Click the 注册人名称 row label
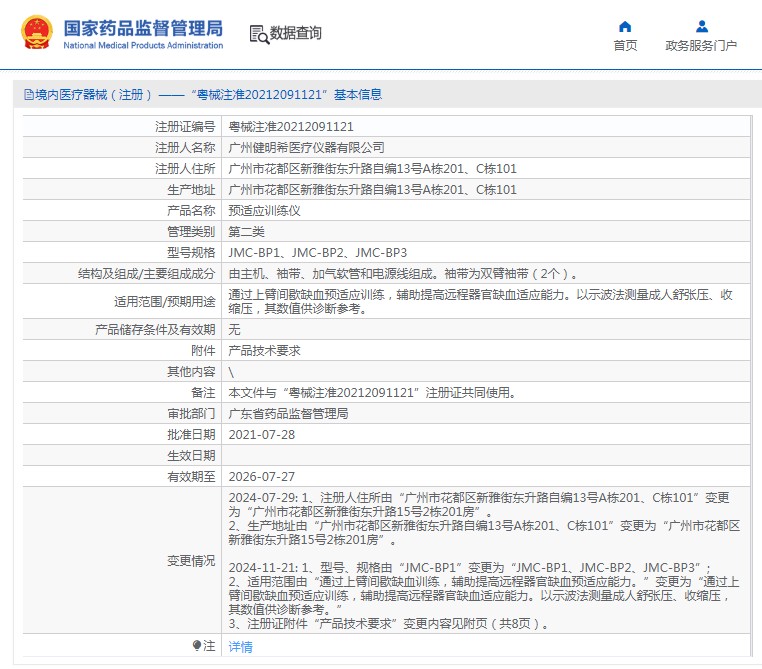Viewport: 762px width, 669px height. click(185, 148)
